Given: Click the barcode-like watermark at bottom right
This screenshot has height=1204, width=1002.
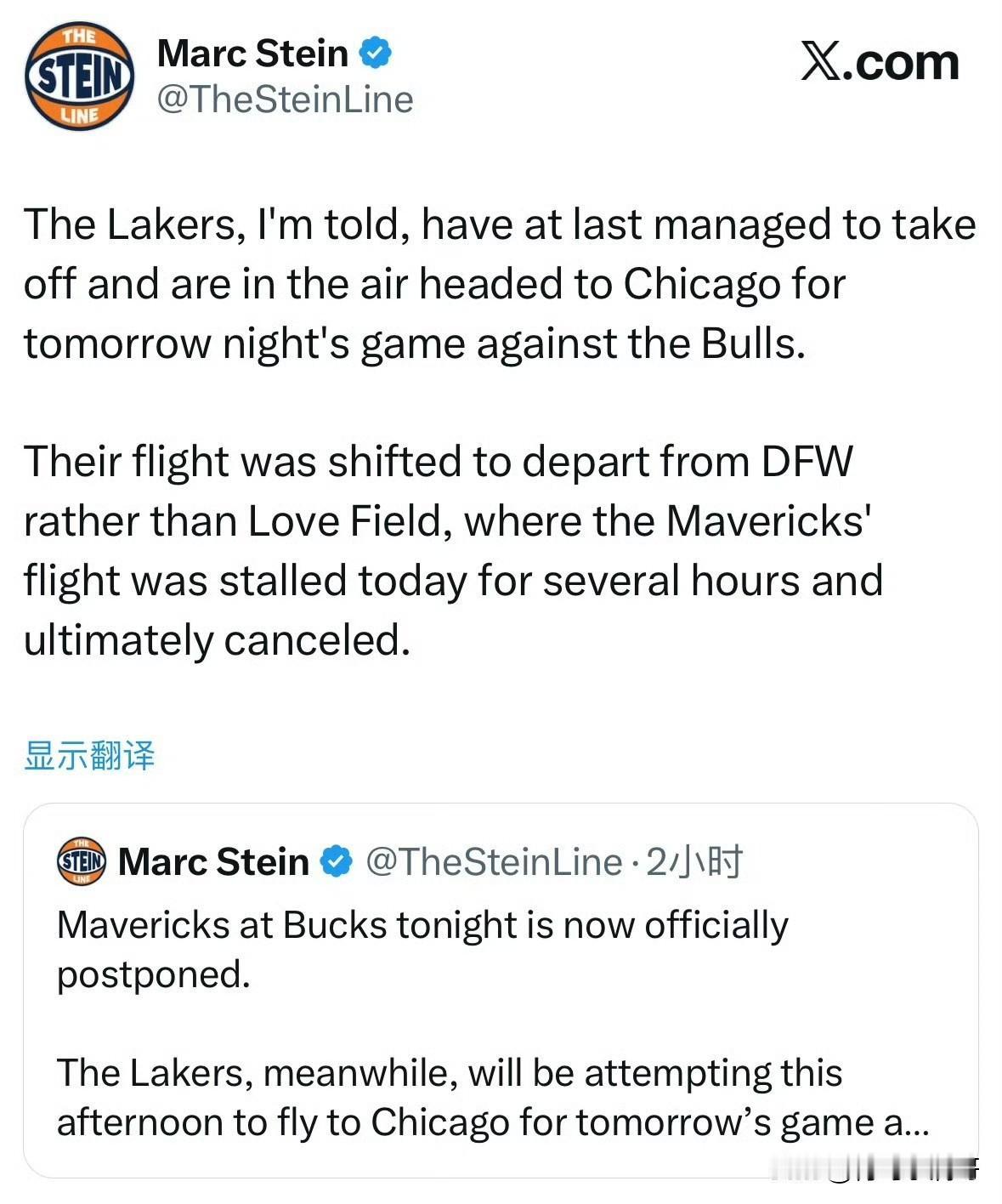Looking at the screenshot, I should coord(901,1169).
